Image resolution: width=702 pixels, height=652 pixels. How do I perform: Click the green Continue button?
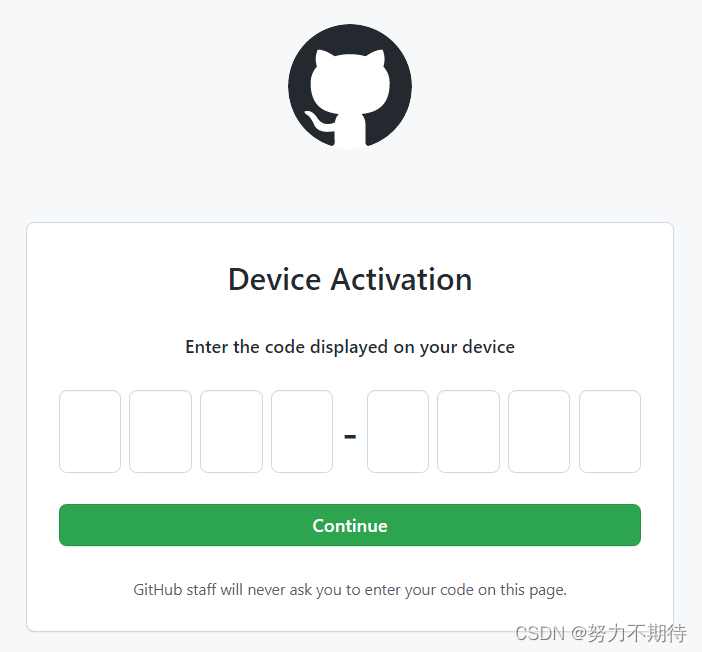point(350,525)
